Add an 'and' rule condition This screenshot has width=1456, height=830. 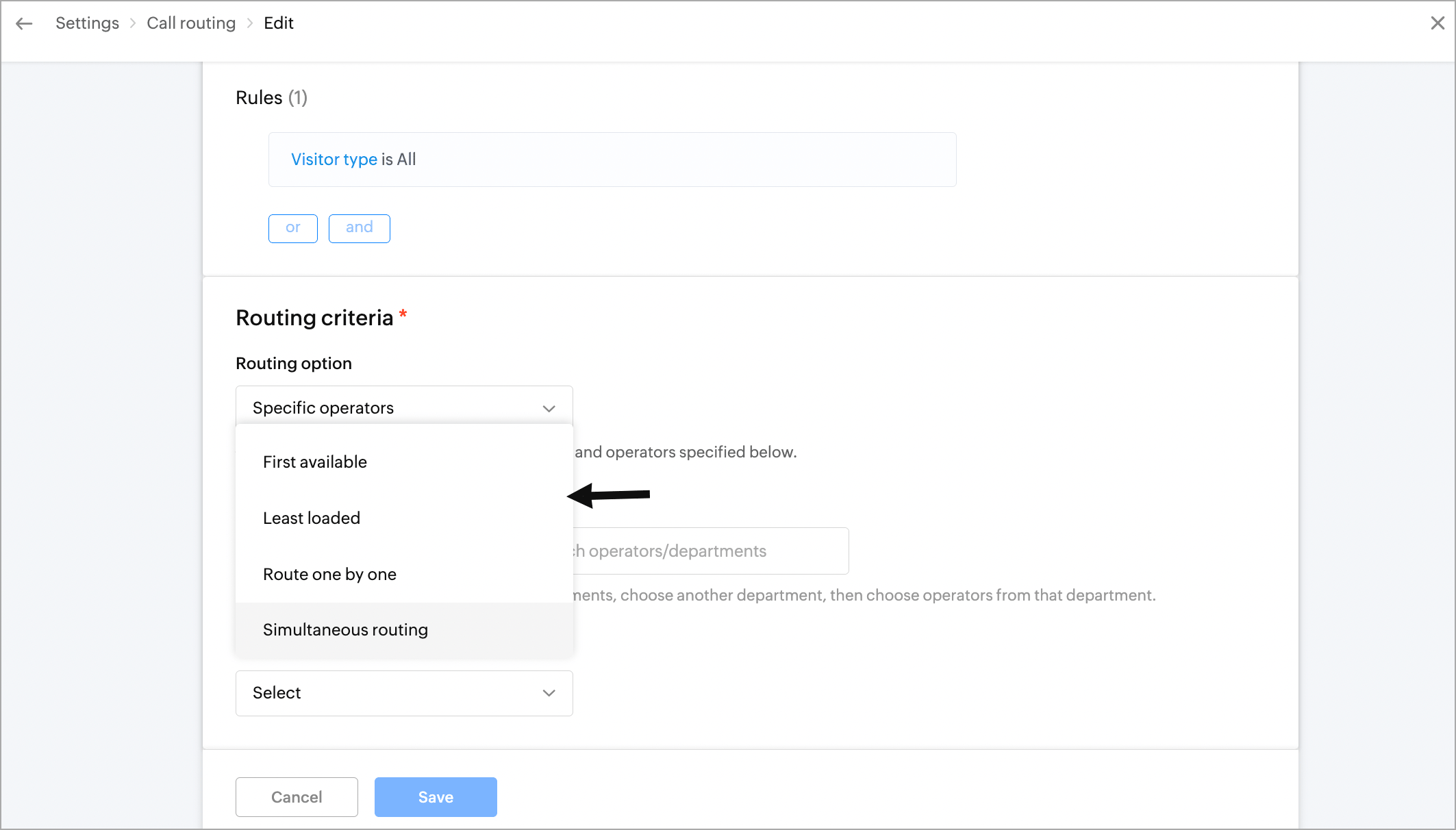click(x=359, y=228)
